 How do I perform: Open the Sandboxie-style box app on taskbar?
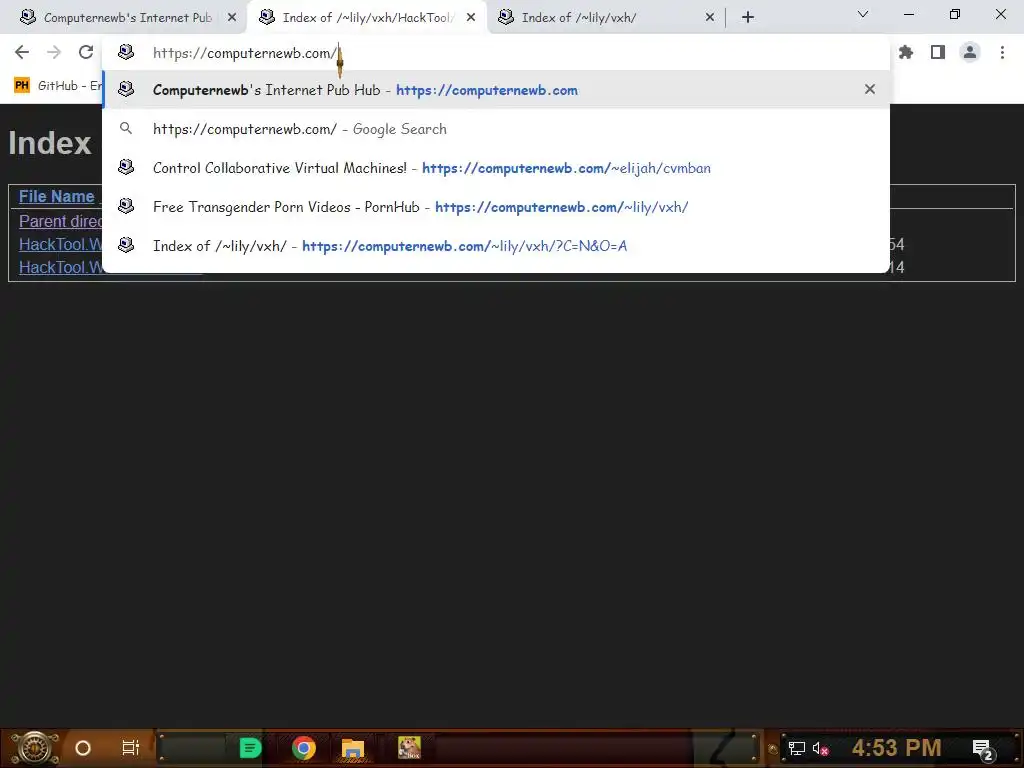point(409,748)
